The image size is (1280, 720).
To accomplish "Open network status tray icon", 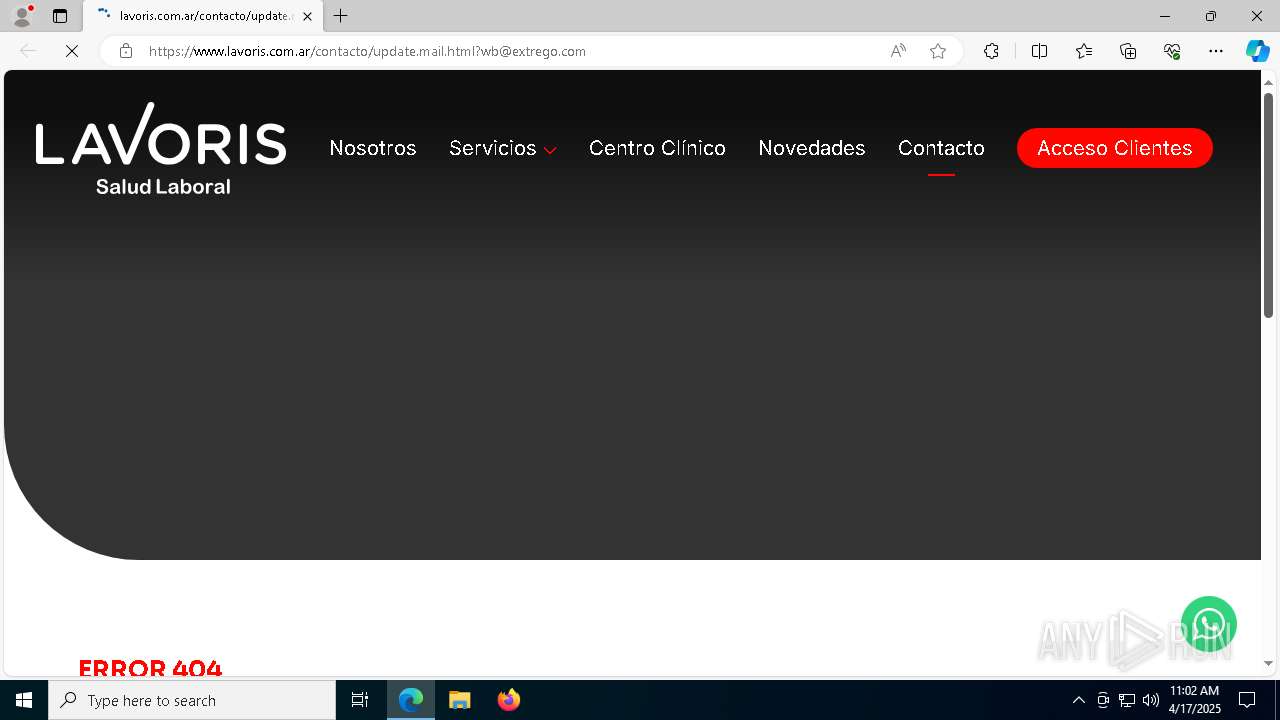I will coord(1127,700).
